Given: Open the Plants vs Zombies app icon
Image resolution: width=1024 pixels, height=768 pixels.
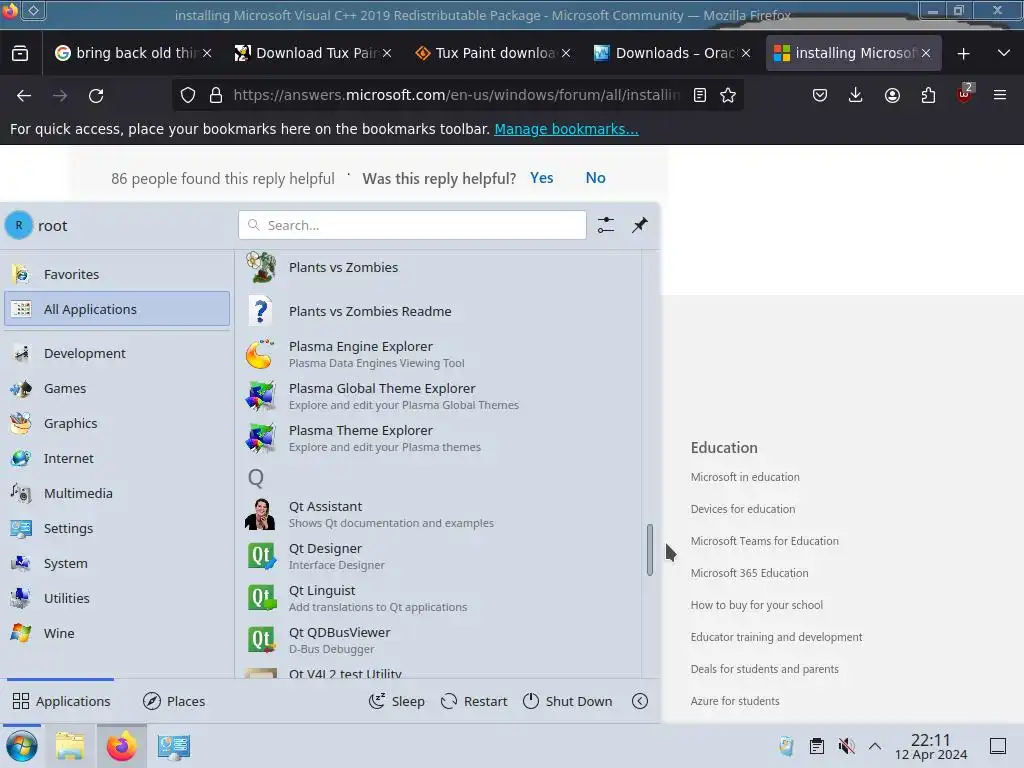Looking at the screenshot, I should tap(261, 268).
